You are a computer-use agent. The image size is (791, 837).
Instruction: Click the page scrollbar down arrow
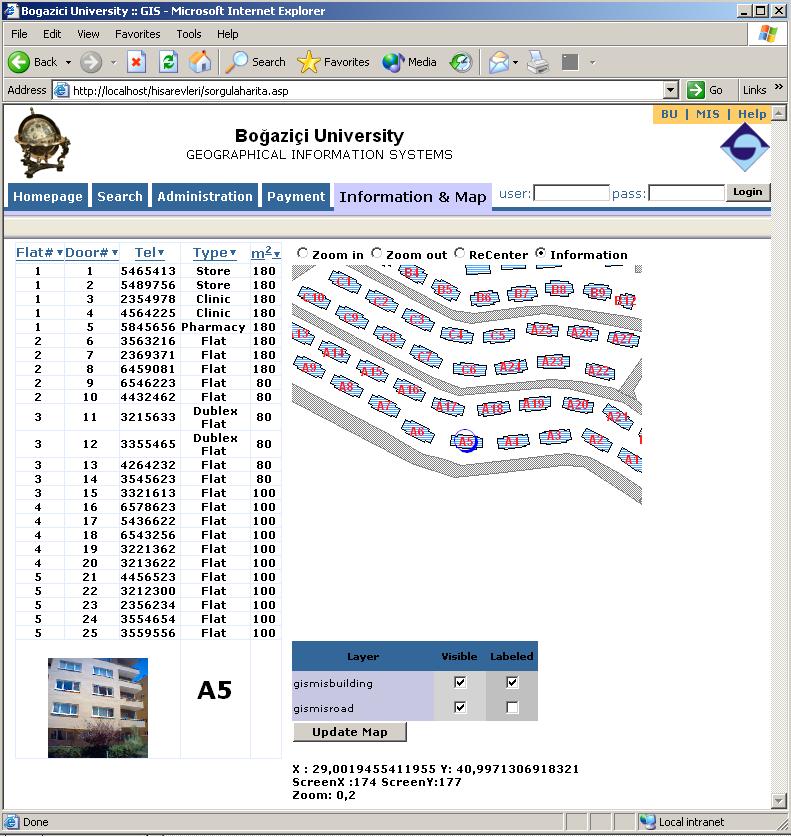(x=779, y=801)
